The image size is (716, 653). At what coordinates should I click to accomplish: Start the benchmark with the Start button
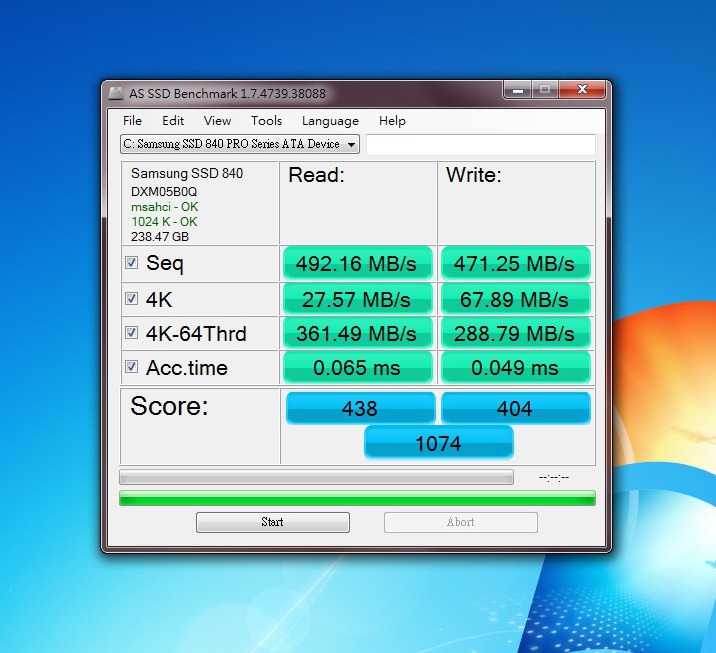(273, 522)
